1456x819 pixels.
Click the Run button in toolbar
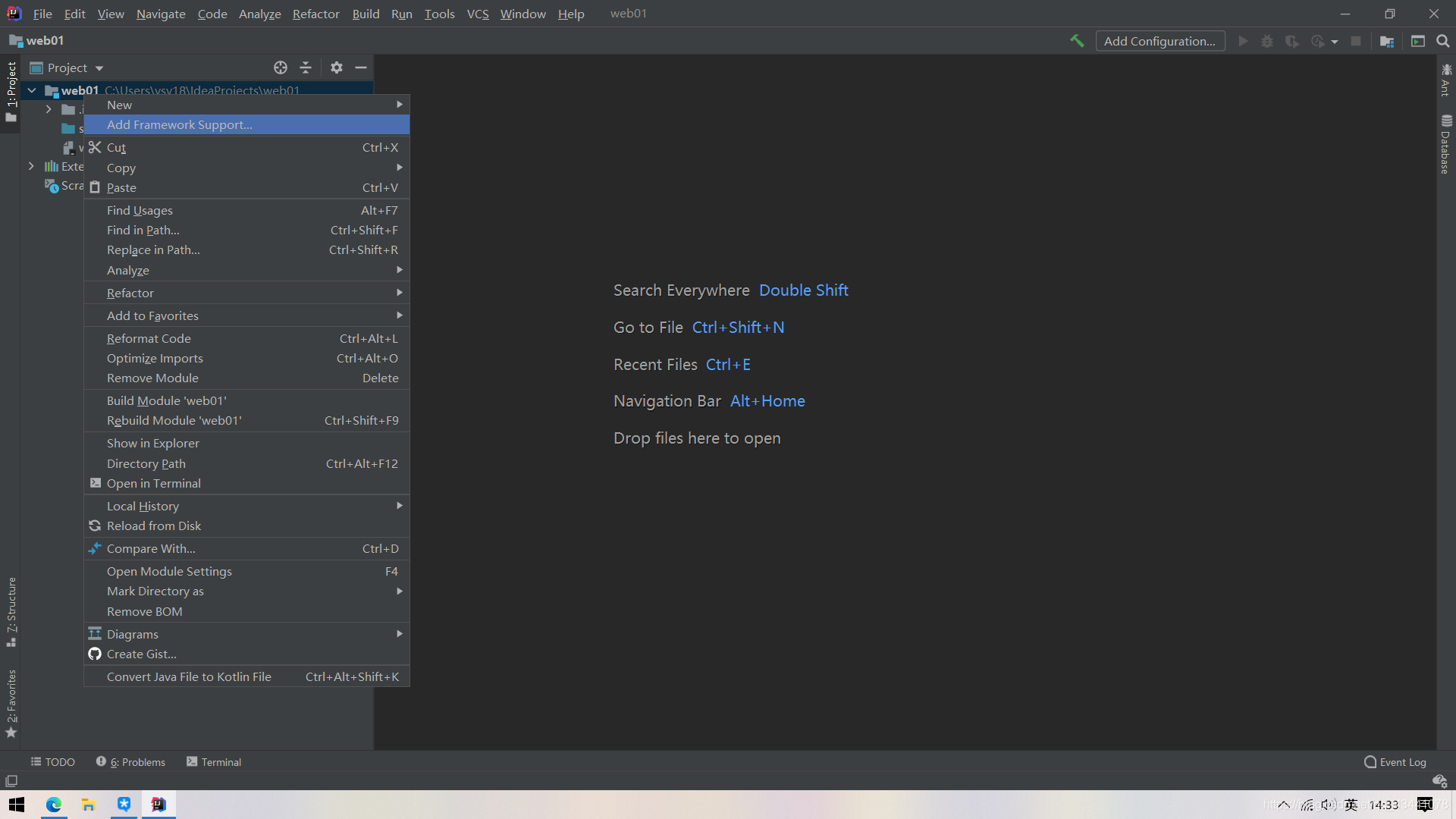pos(1243,41)
